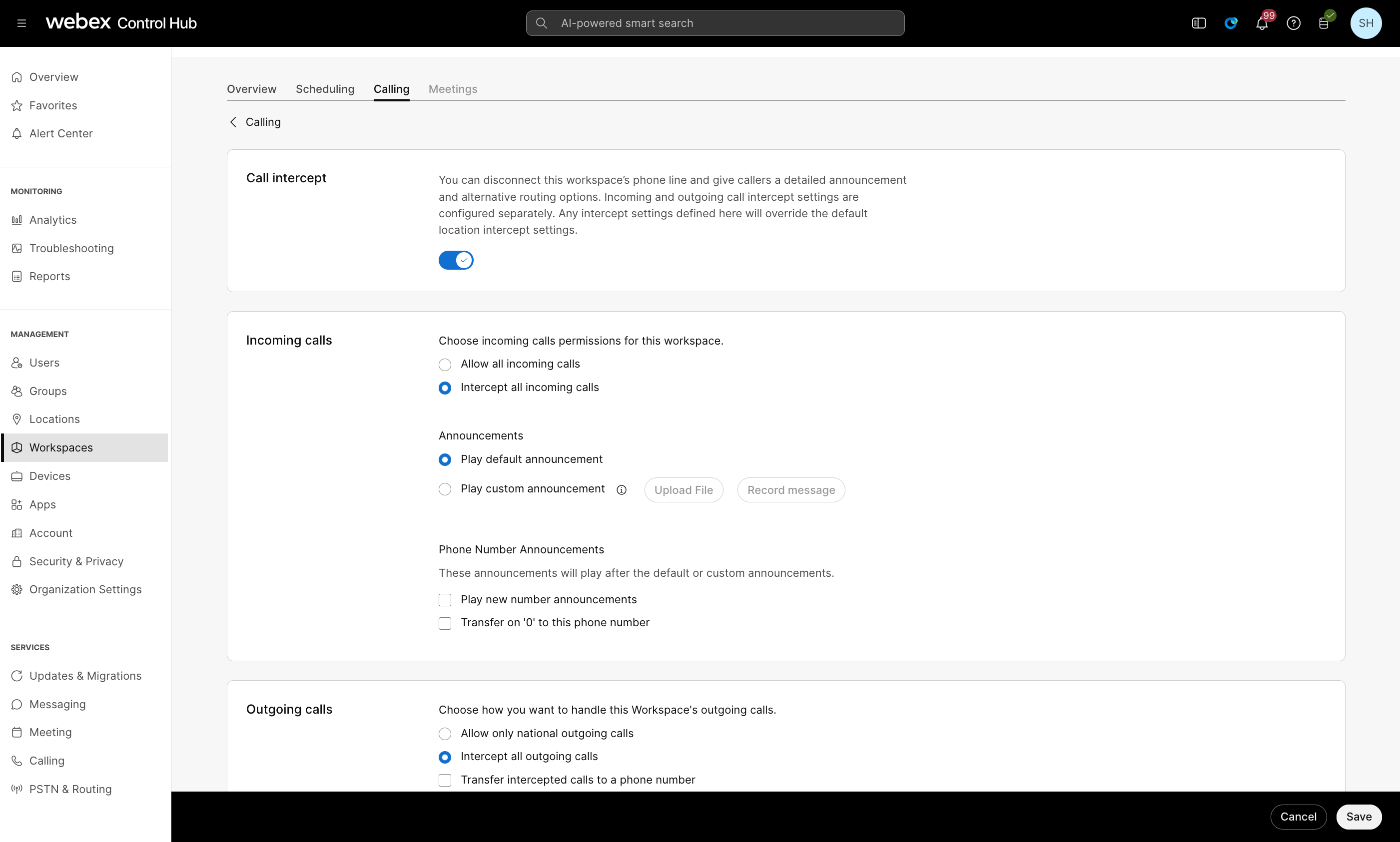This screenshot has height=842, width=1400.
Task: Open the hamburger menu at top left
Action: click(x=21, y=22)
